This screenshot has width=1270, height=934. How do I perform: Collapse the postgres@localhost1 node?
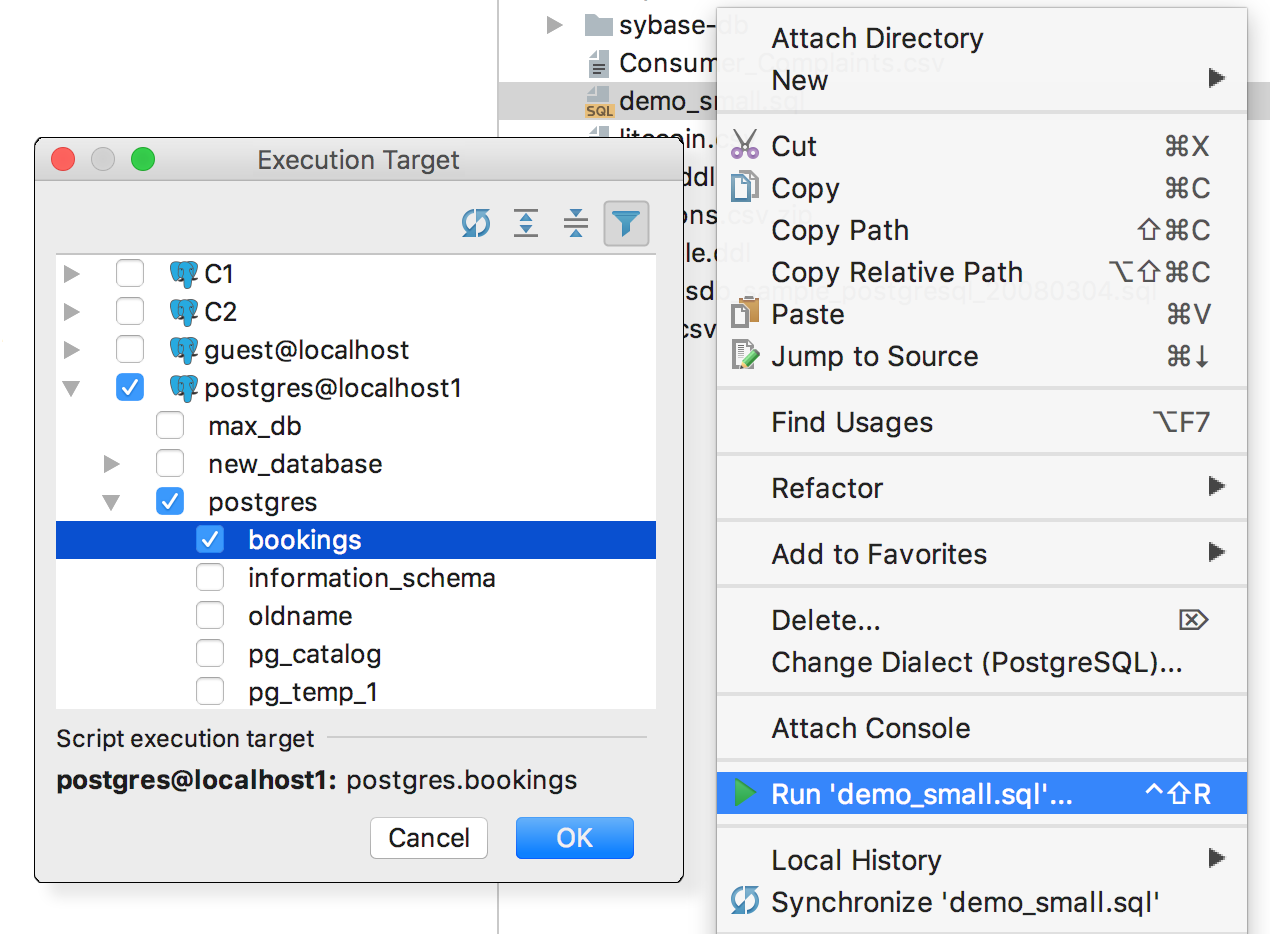(71, 388)
